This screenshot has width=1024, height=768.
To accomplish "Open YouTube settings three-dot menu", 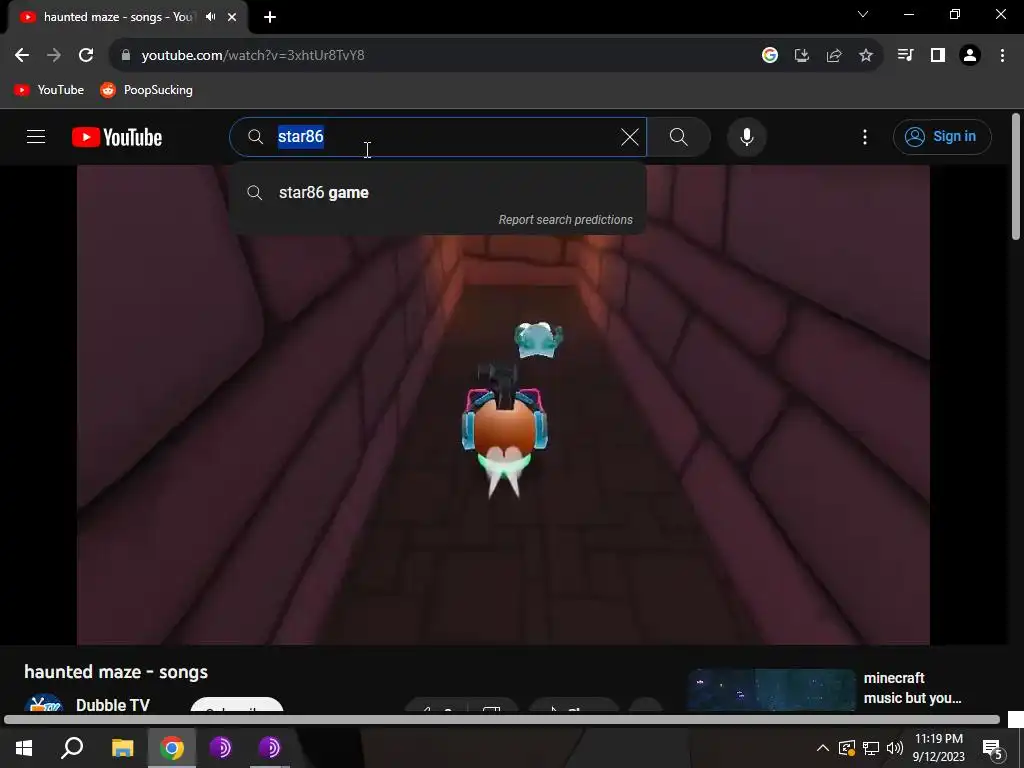I will [x=865, y=136].
